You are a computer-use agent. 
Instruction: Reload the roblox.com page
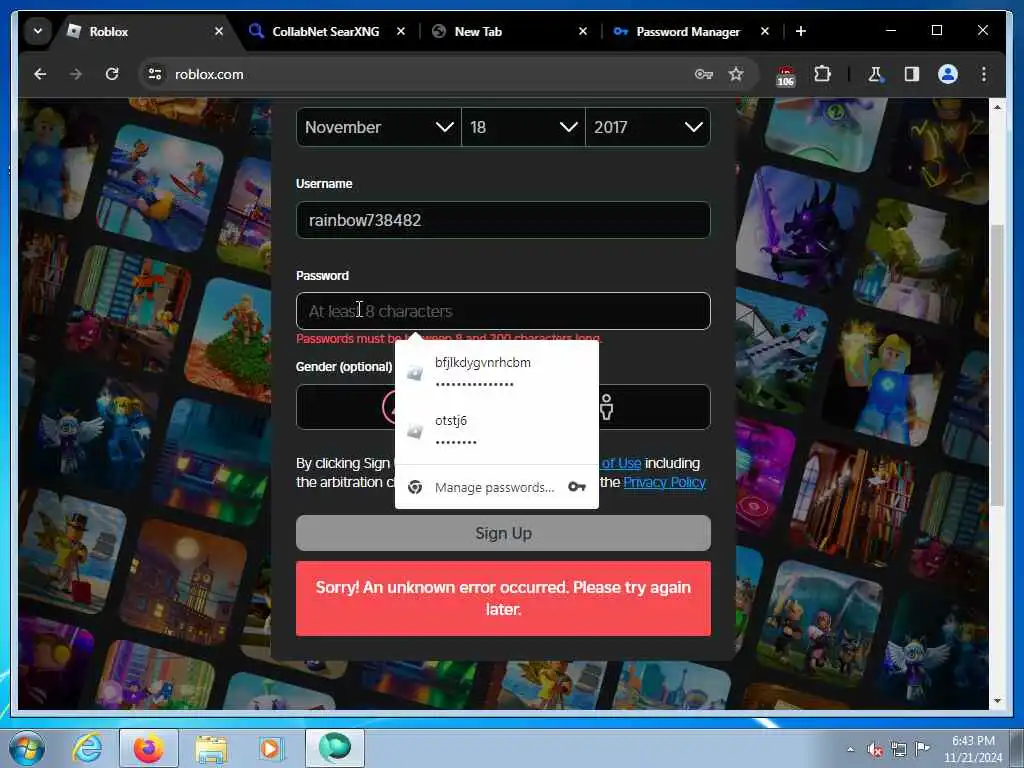click(112, 74)
